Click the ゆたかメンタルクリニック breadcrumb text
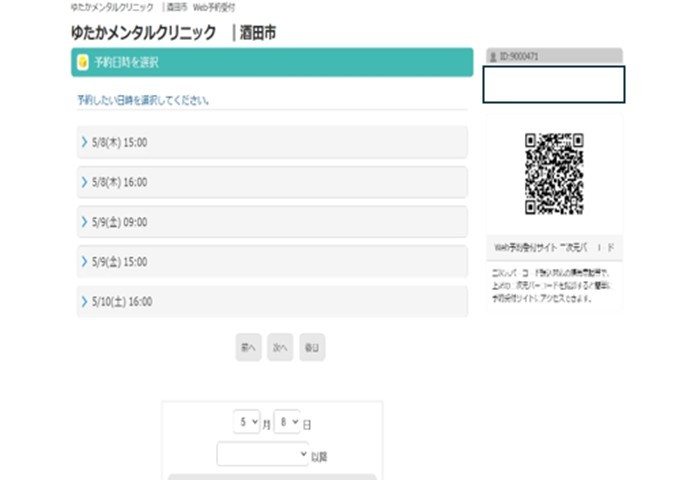This screenshot has height=480, width=690. [112, 7]
